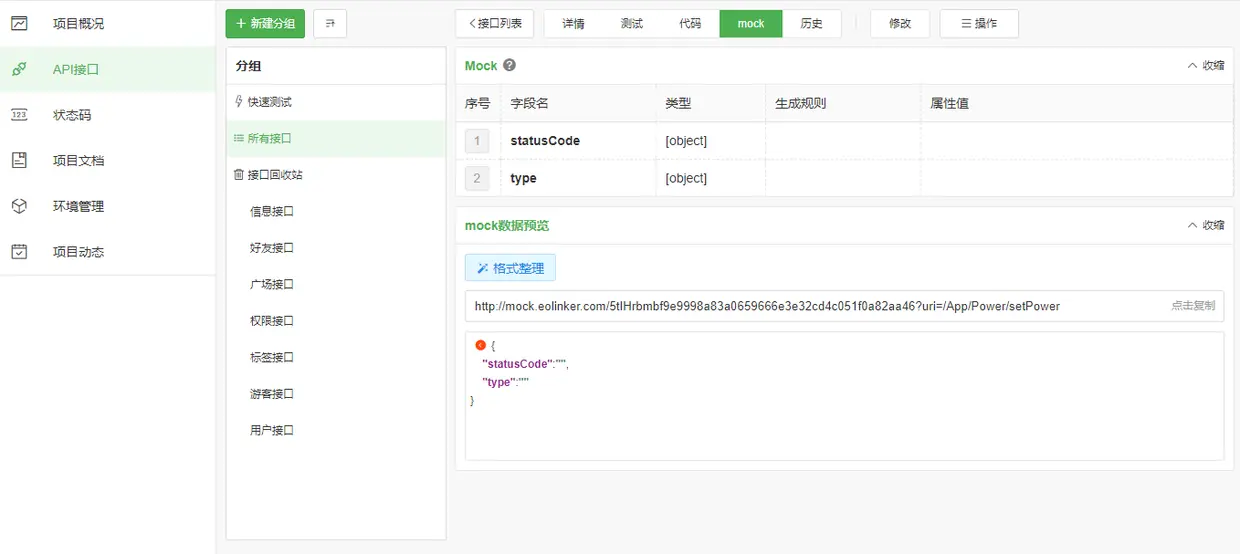Switch to the 详情 tab
The image size is (1240, 554).
point(573,23)
